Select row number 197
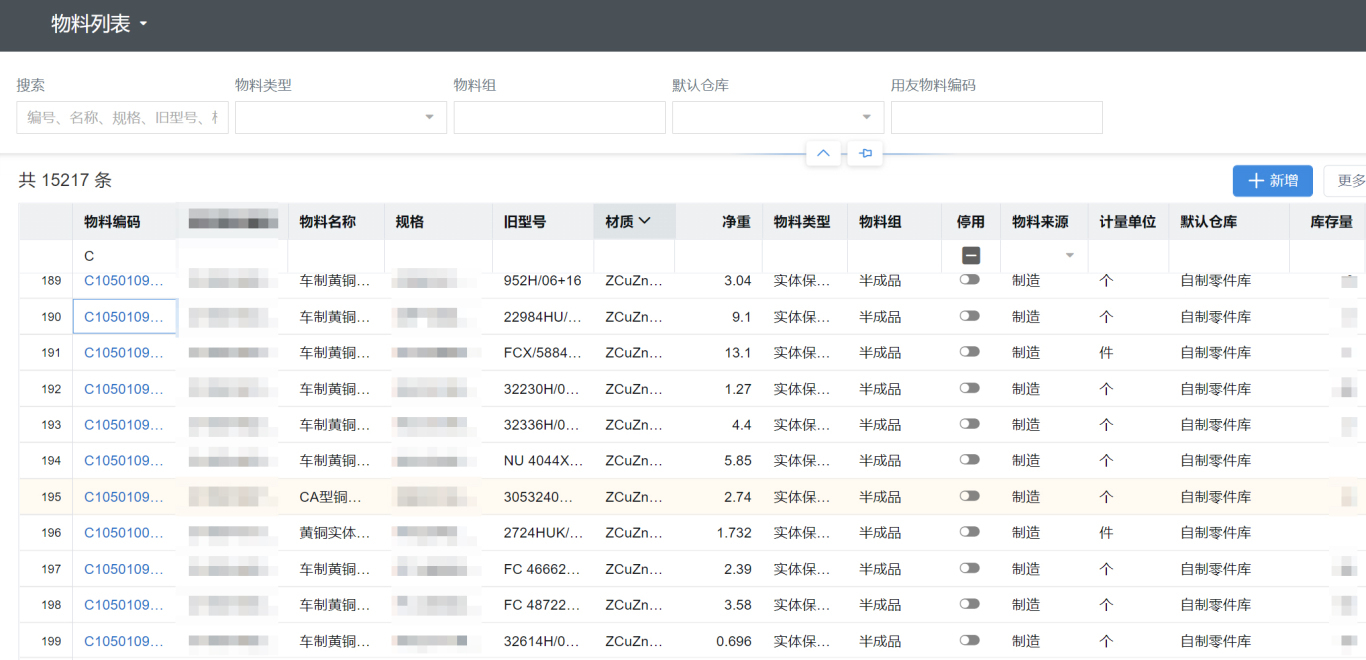 click(x=51, y=569)
